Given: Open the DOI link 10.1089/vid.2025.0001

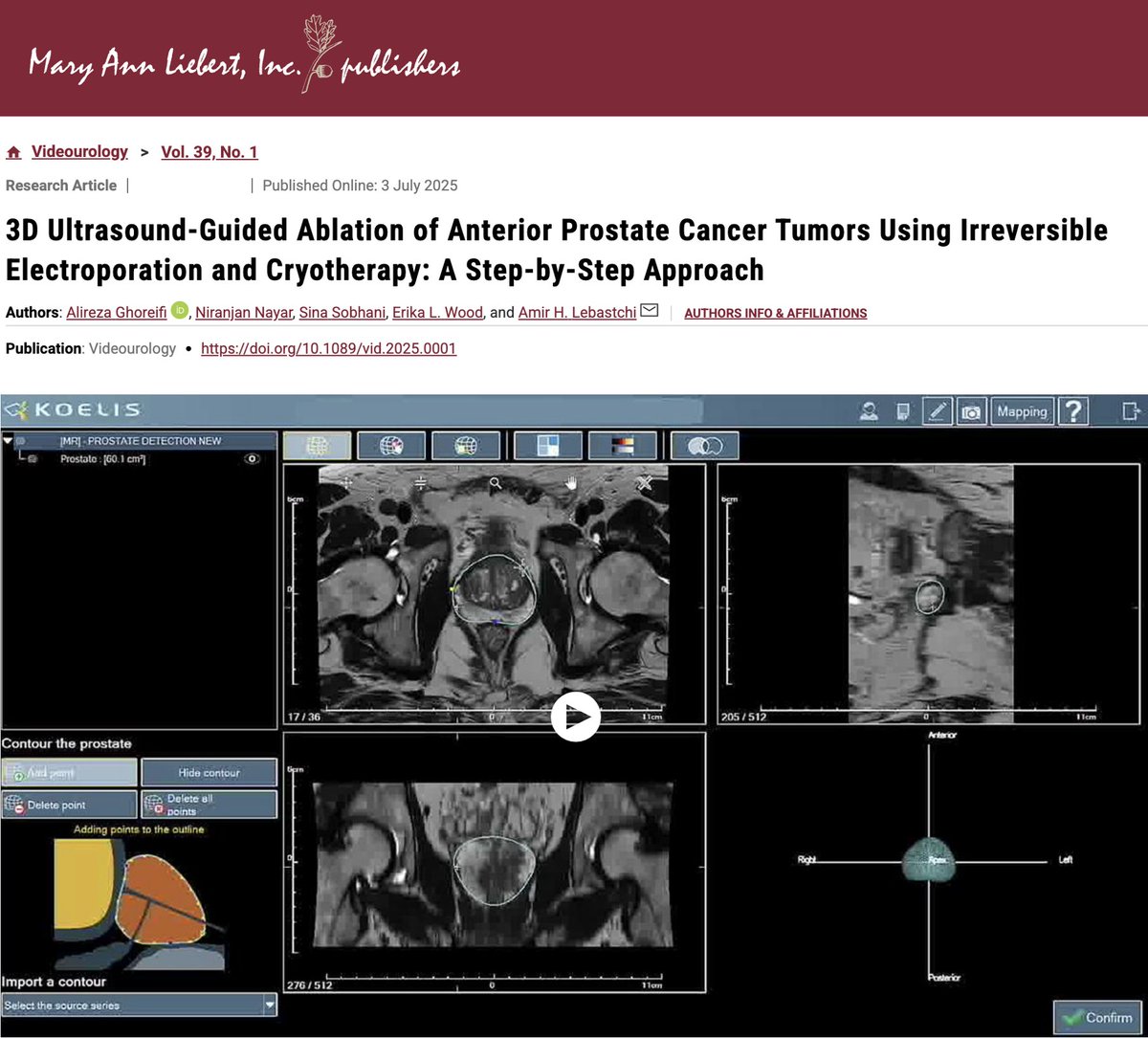Looking at the screenshot, I should click(328, 348).
